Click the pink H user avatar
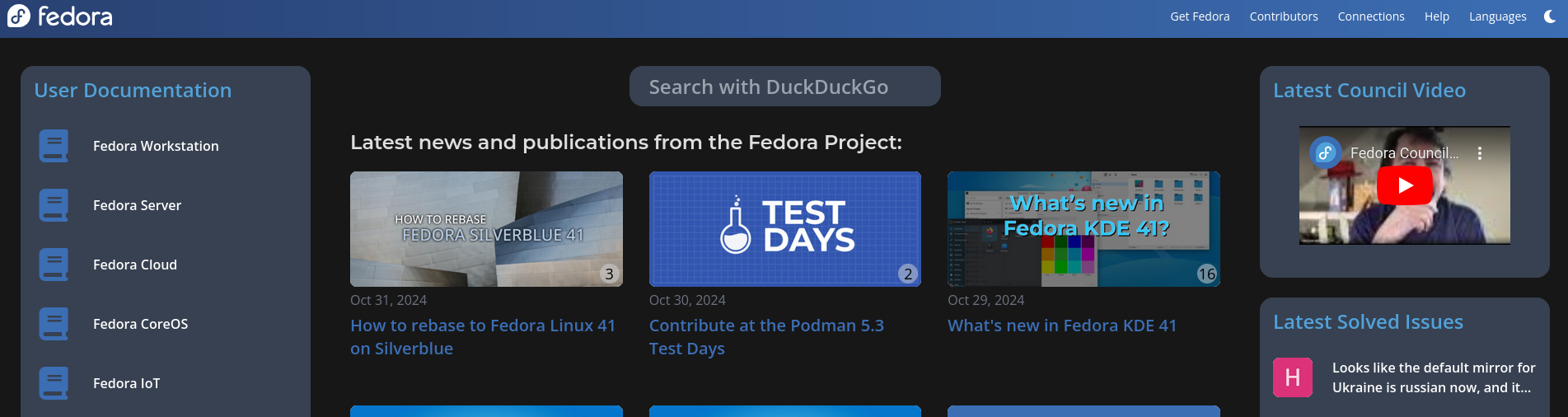 point(1293,377)
